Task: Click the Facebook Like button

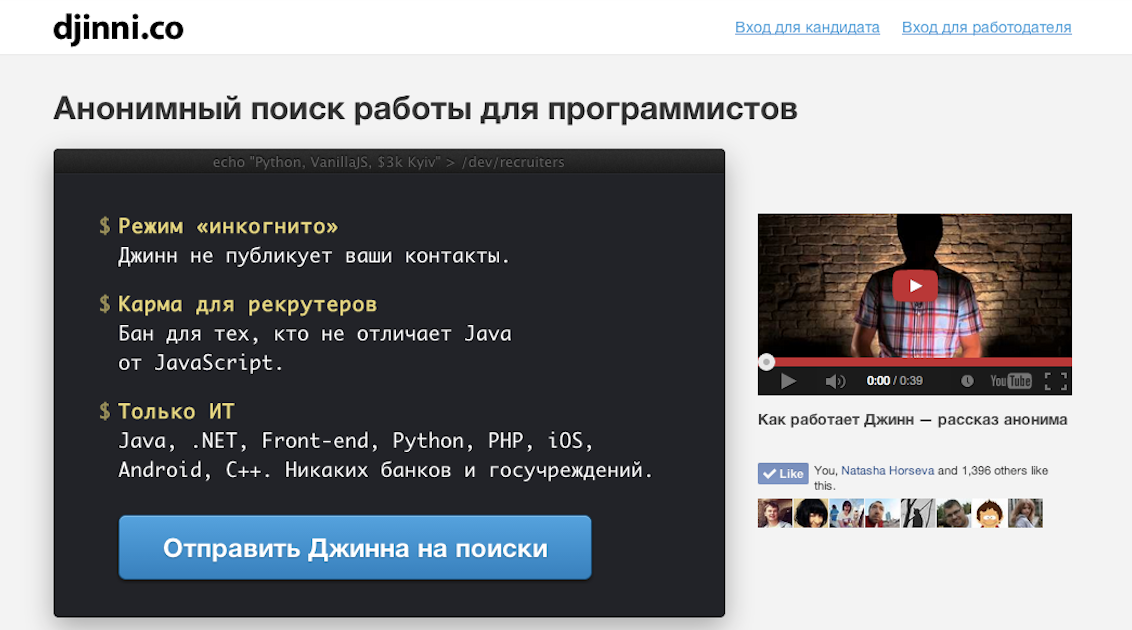Action: click(x=783, y=473)
